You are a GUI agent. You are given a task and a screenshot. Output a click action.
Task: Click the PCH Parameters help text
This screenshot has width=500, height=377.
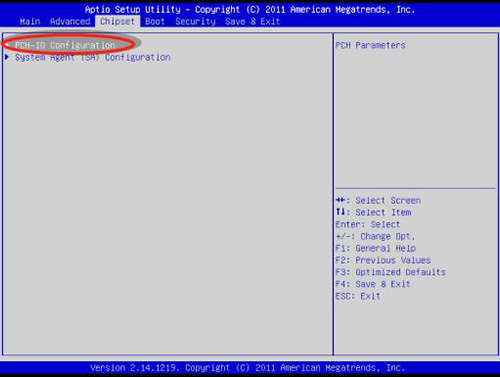pos(370,45)
